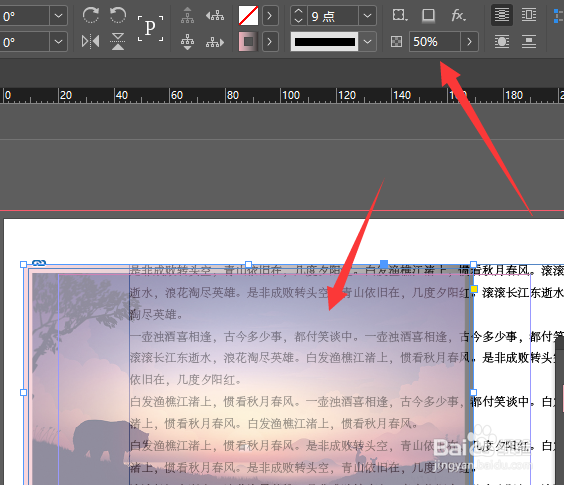The height and width of the screenshot is (485, 564).
Task: Select the no text wrap button
Action: point(502,15)
